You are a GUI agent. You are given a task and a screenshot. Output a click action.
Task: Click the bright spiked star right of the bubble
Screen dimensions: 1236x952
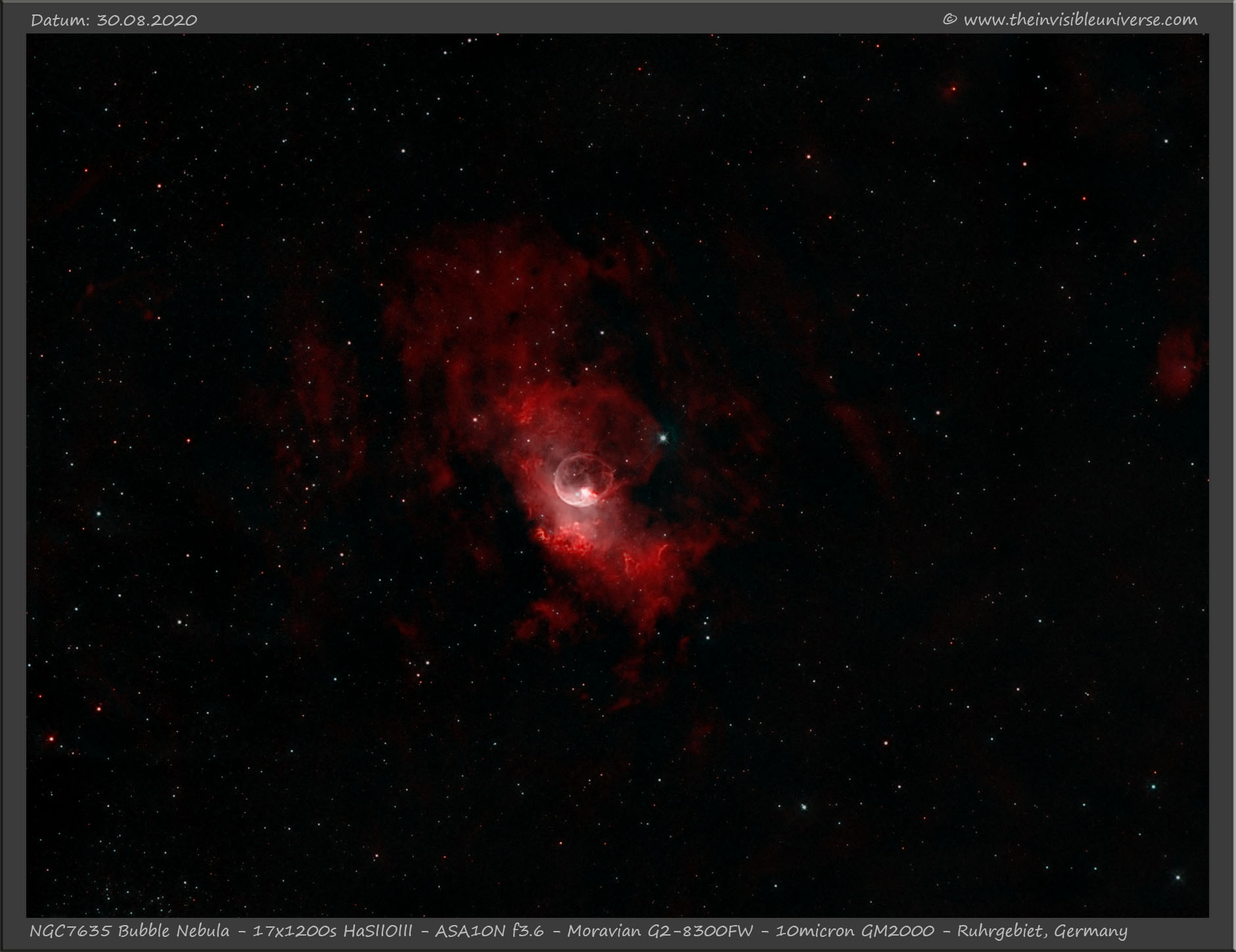tap(664, 436)
